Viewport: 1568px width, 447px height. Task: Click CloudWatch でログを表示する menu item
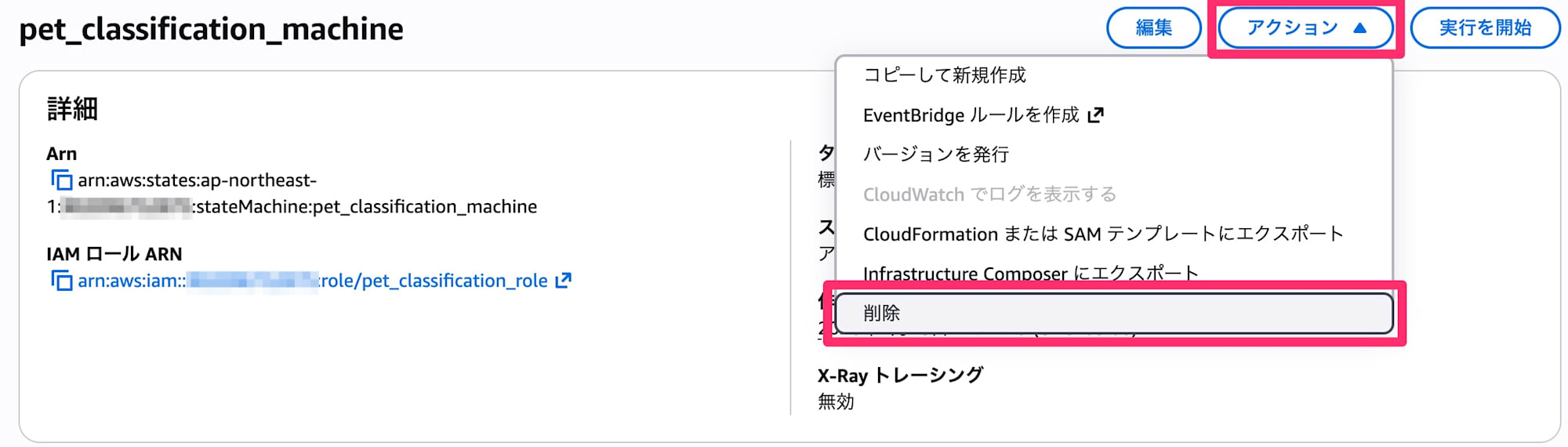989,194
